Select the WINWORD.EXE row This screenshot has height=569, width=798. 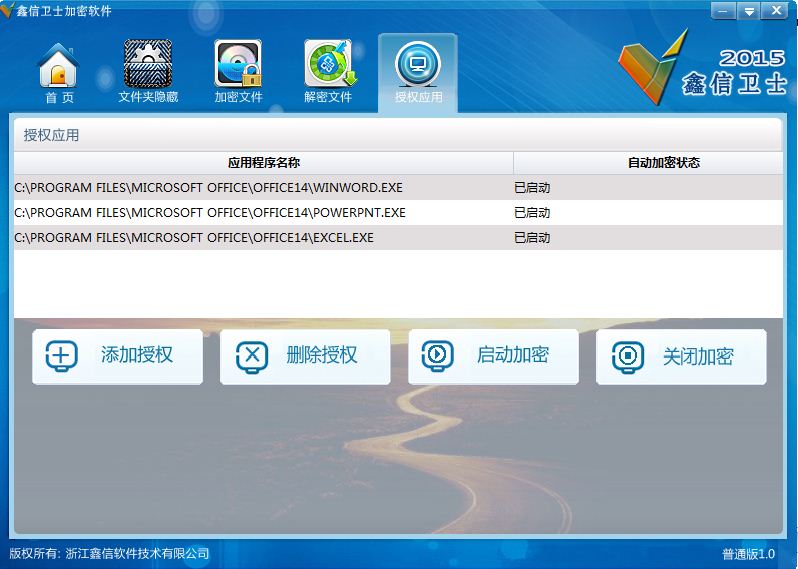[208, 188]
